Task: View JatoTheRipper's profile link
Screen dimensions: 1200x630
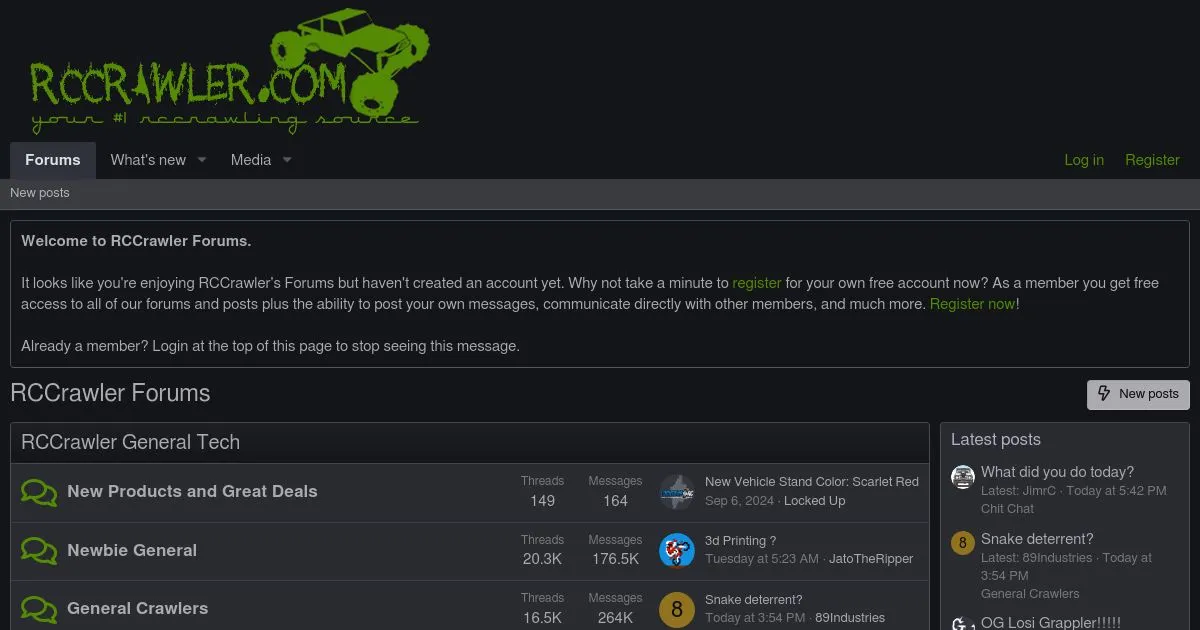Action: [871, 559]
